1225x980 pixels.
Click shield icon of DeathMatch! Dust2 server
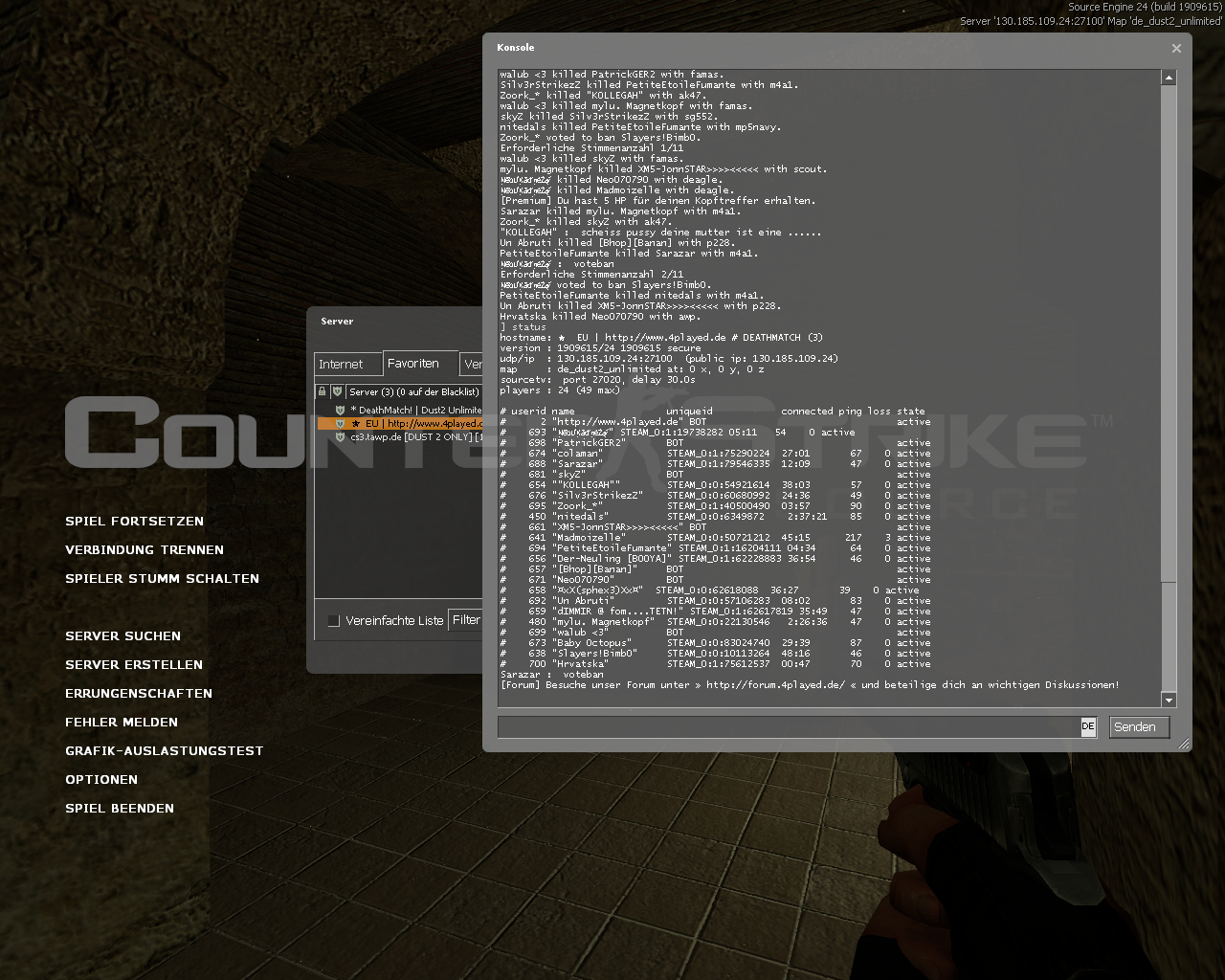(x=340, y=410)
